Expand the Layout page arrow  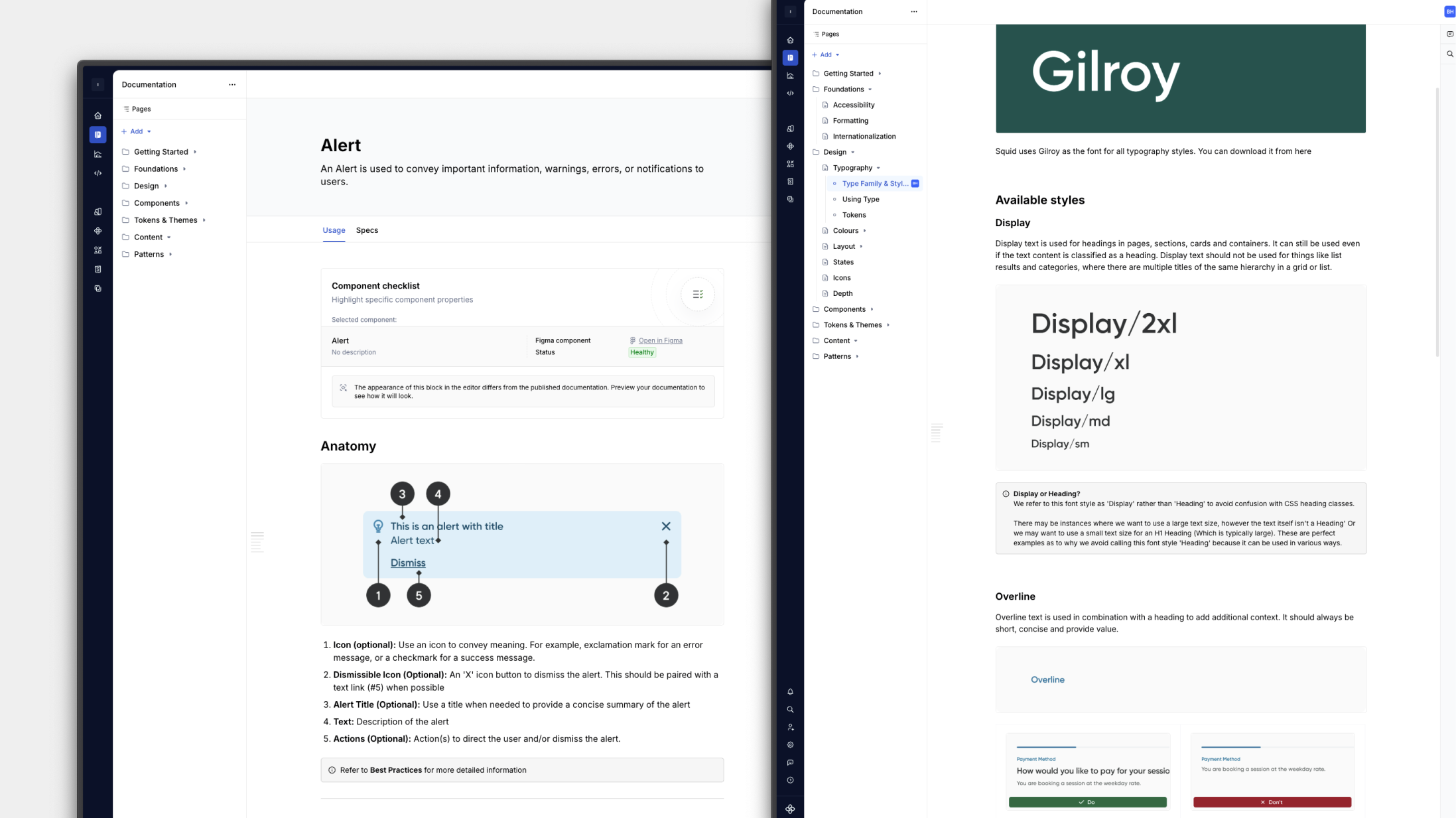861,247
